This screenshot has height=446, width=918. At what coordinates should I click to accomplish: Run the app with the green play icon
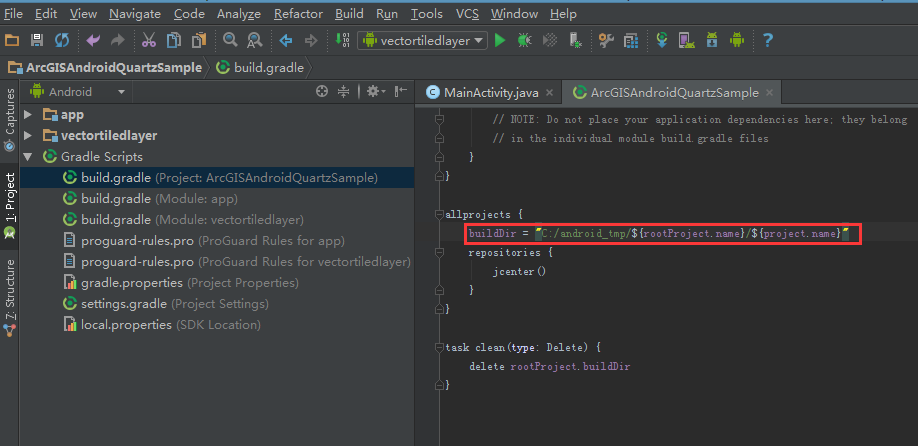click(499, 40)
